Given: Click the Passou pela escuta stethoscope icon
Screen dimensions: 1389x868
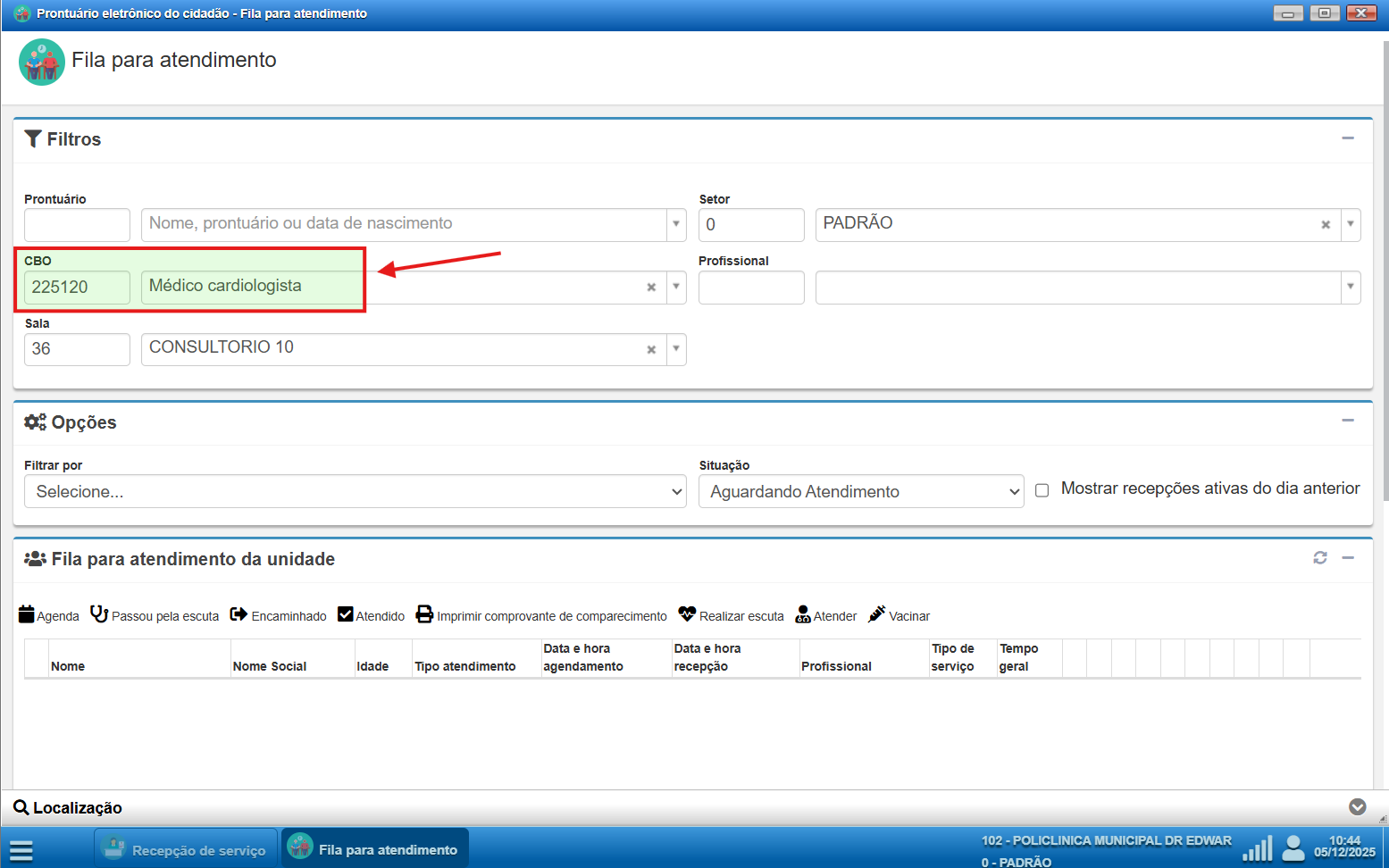Looking at the screenshot, I should click(x=99, y=614).
